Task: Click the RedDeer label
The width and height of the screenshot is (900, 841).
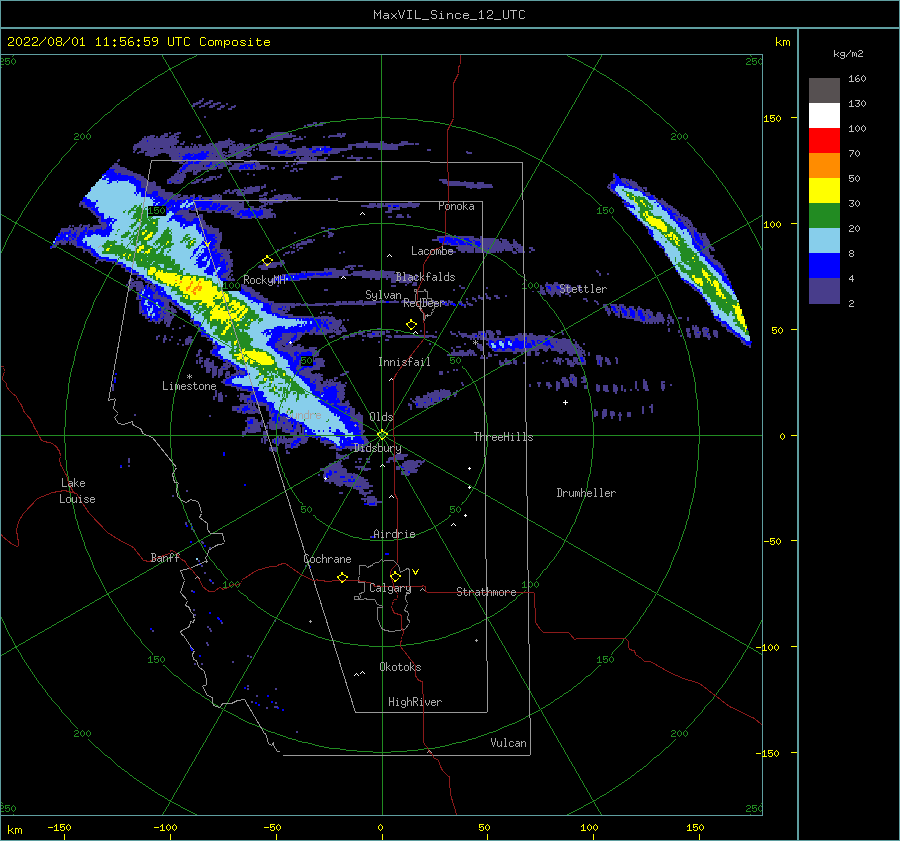Action: (424, 303)
